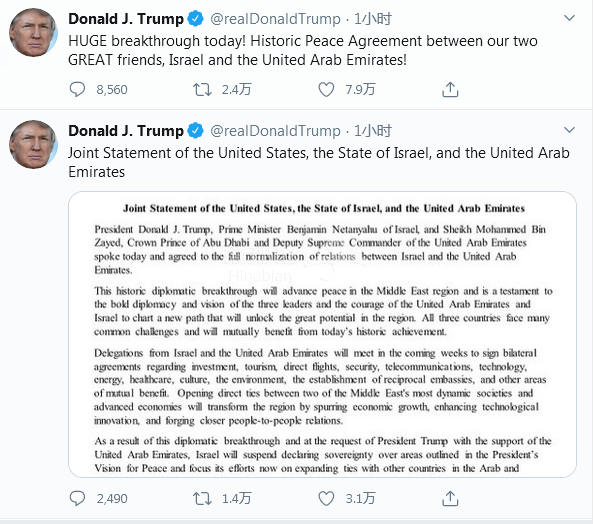The image size is (595, 524).
Task: View the profile avatar on the second tweet
Action: [33, 145]
